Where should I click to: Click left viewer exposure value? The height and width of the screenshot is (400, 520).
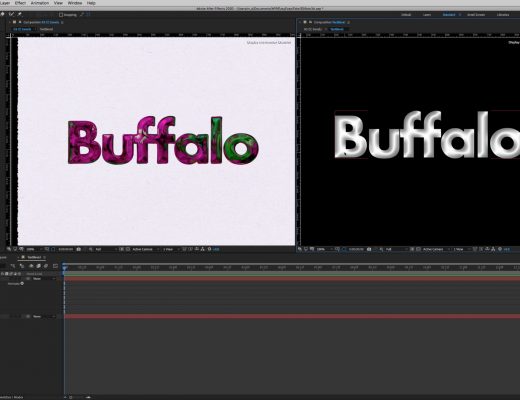(x=216, y=249)
